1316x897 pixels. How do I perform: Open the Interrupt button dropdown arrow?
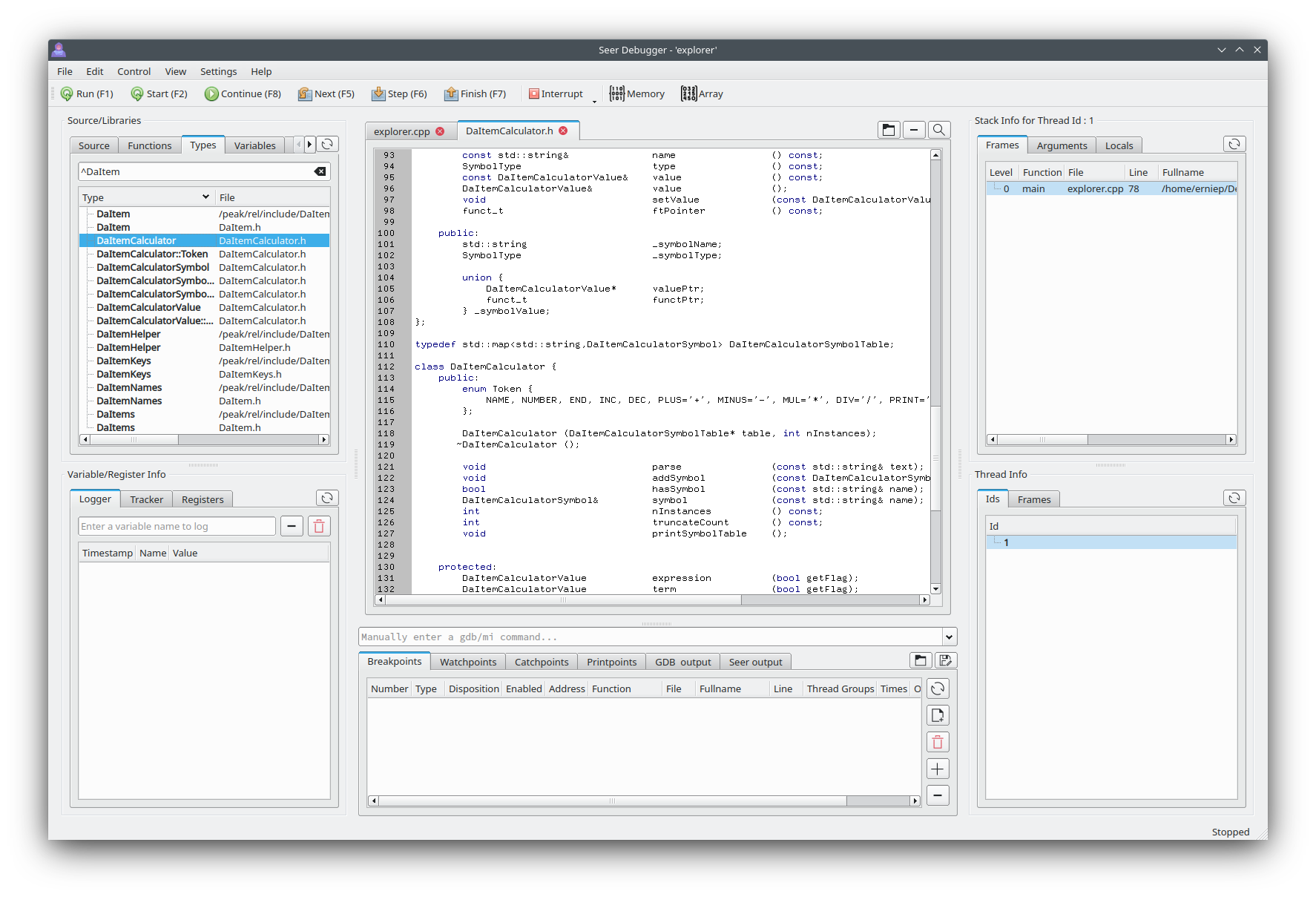[594, 101]
